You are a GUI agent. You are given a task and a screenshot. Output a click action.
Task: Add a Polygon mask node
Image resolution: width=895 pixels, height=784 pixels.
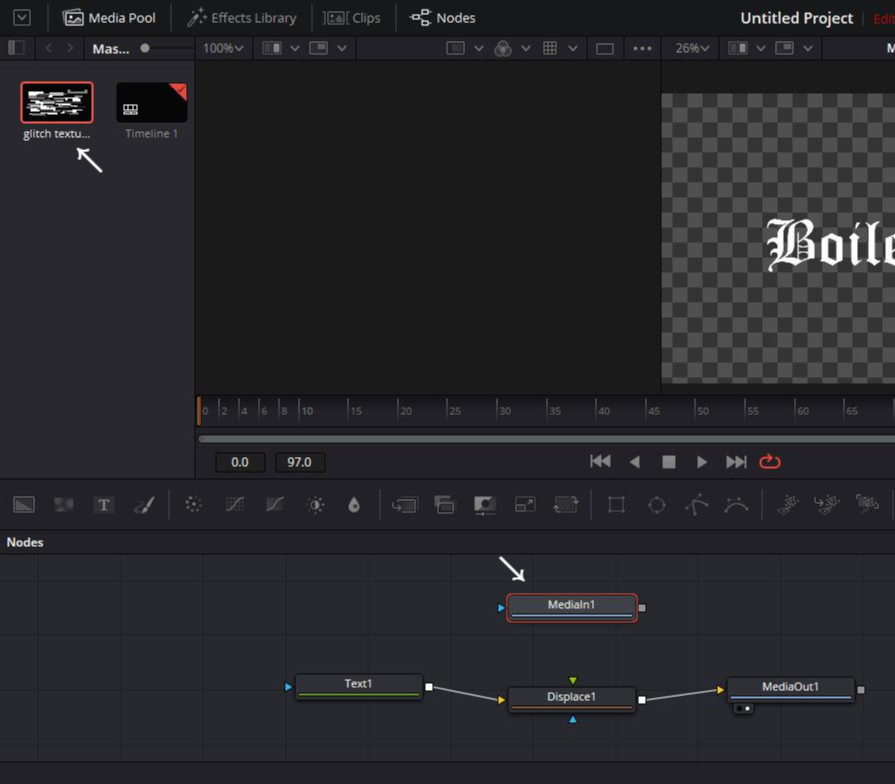tap(696, 505)
